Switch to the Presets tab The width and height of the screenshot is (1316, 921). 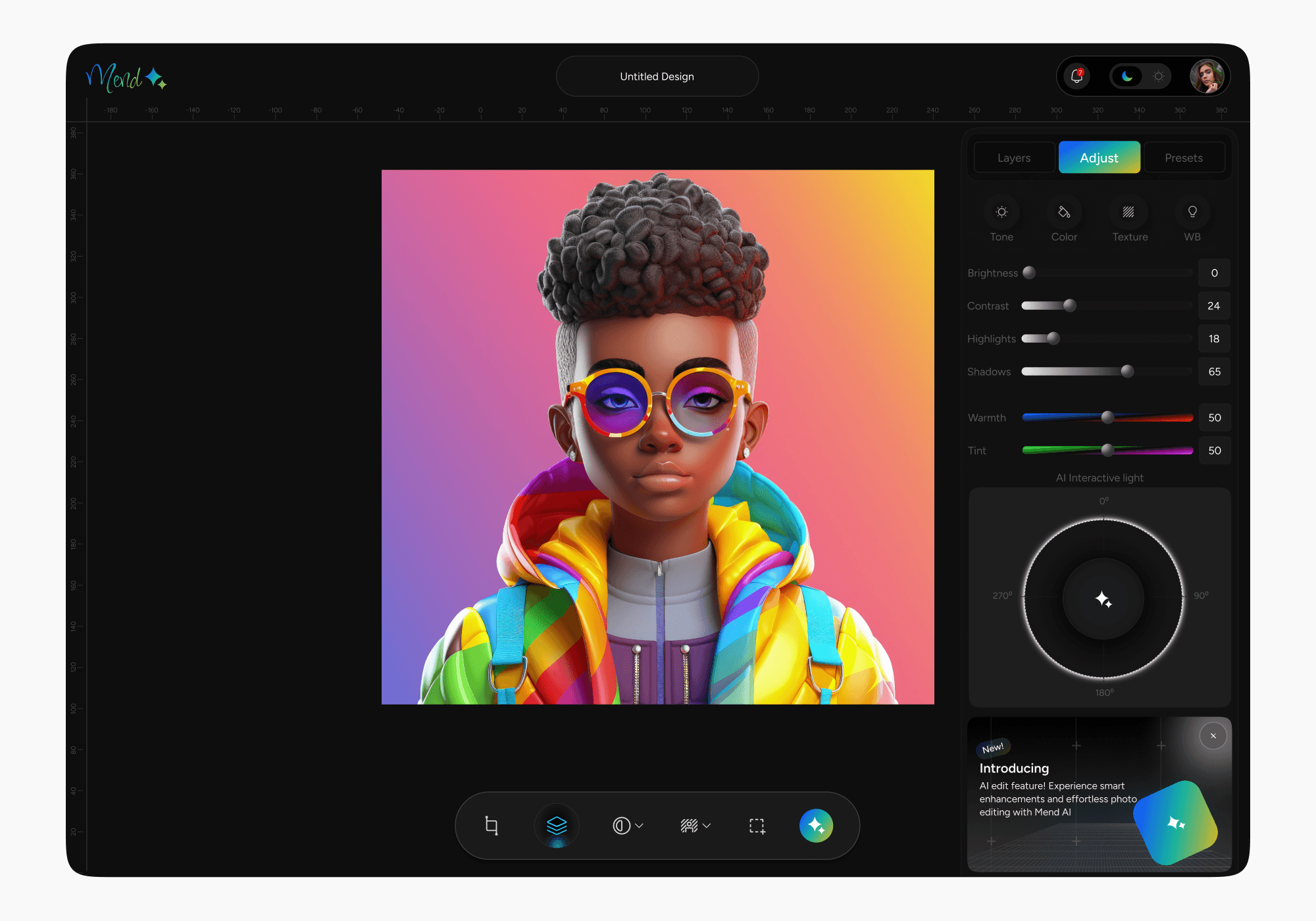coord(1184,158)
